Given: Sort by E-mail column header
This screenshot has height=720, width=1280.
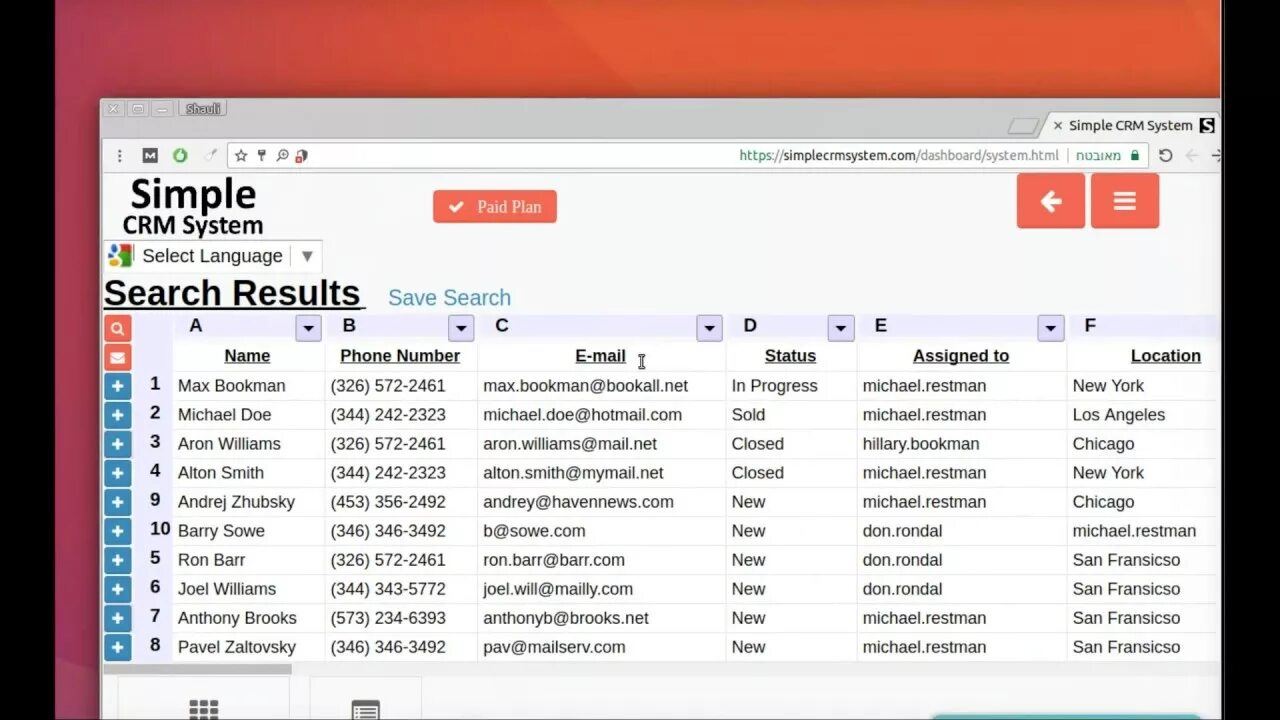Looking at the screenshot, I should [x=600, y=356].
